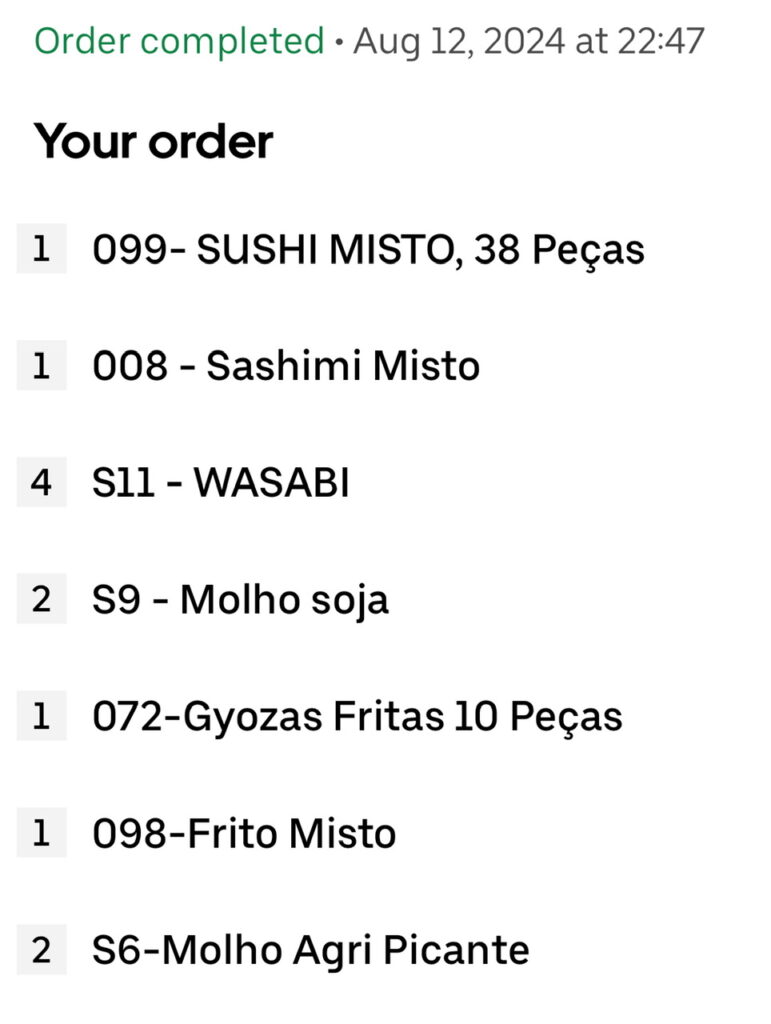Viewport: 771px width, 1024px height.
Task: Open the S11 - WASABI item
Action: tap(220, 483)
